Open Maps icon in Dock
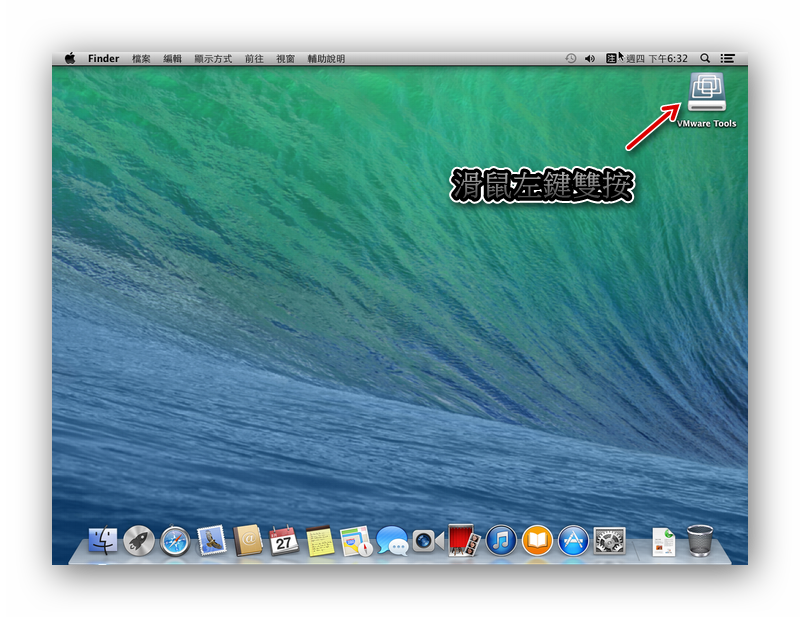The image size is (800, 617). 356,541
